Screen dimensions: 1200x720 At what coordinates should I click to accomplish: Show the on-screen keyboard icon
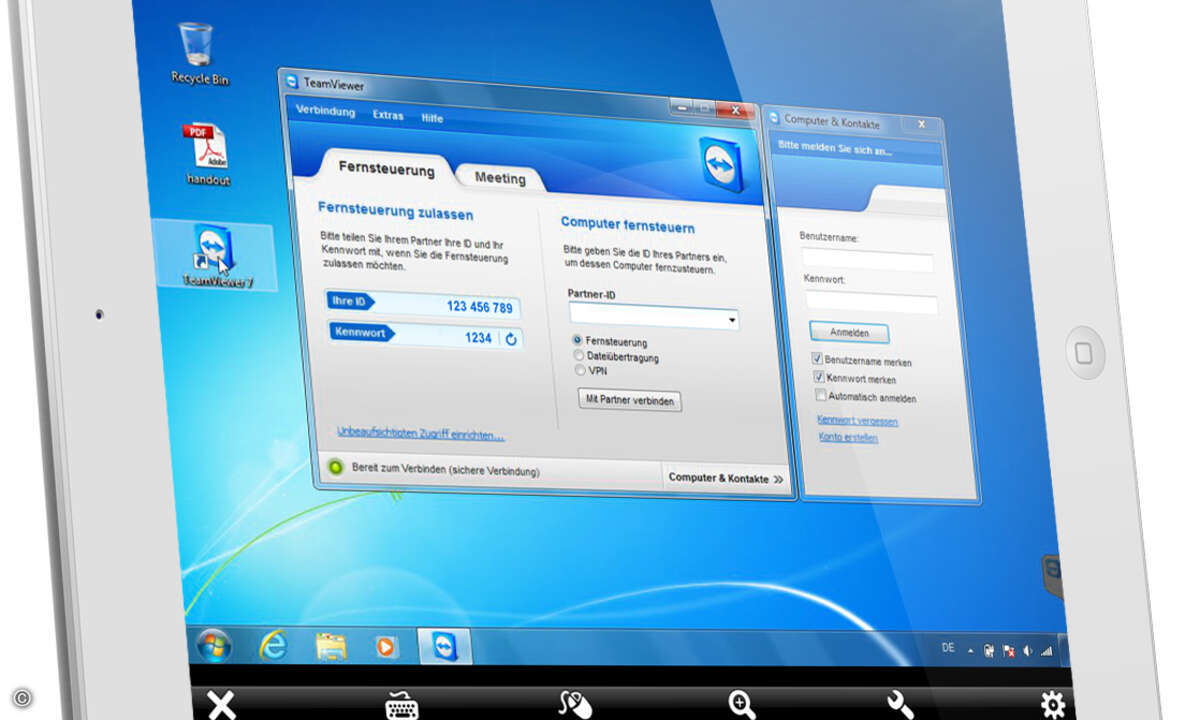[401, 706]
